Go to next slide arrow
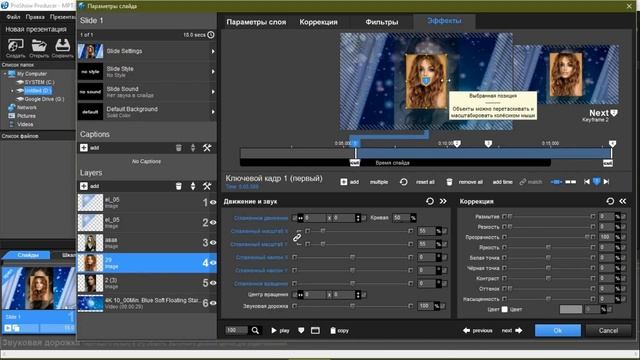The height and width of the screenshot is (360, 640). click(519, 330)
